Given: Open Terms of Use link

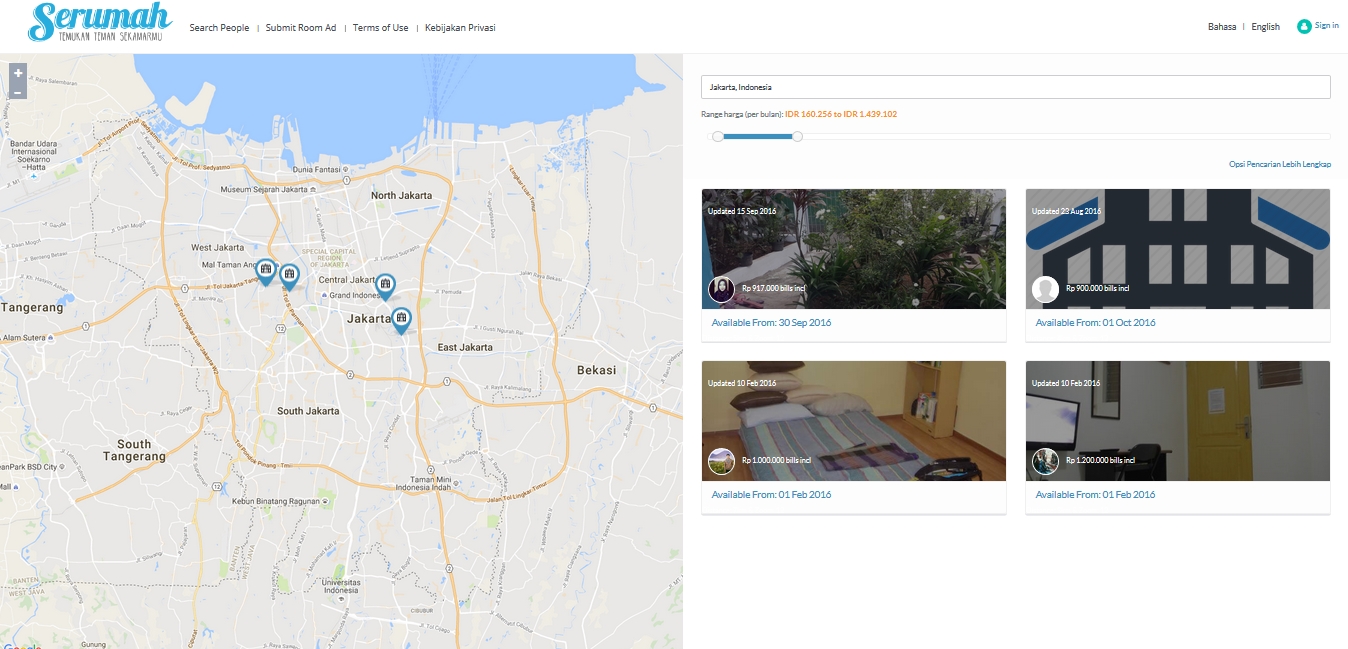Looking at the screenshot, I should click(380, 28).
